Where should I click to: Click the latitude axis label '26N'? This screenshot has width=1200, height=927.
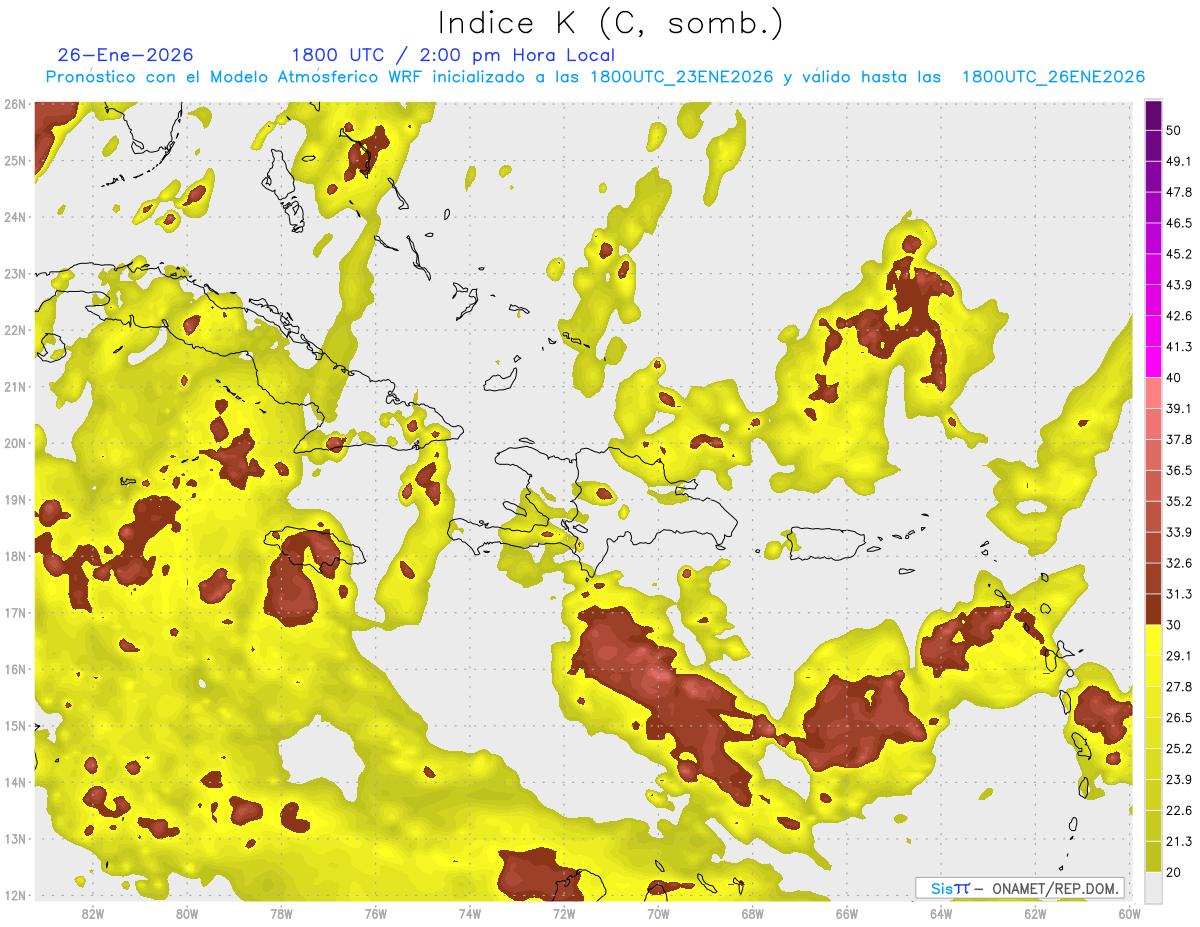15,104
